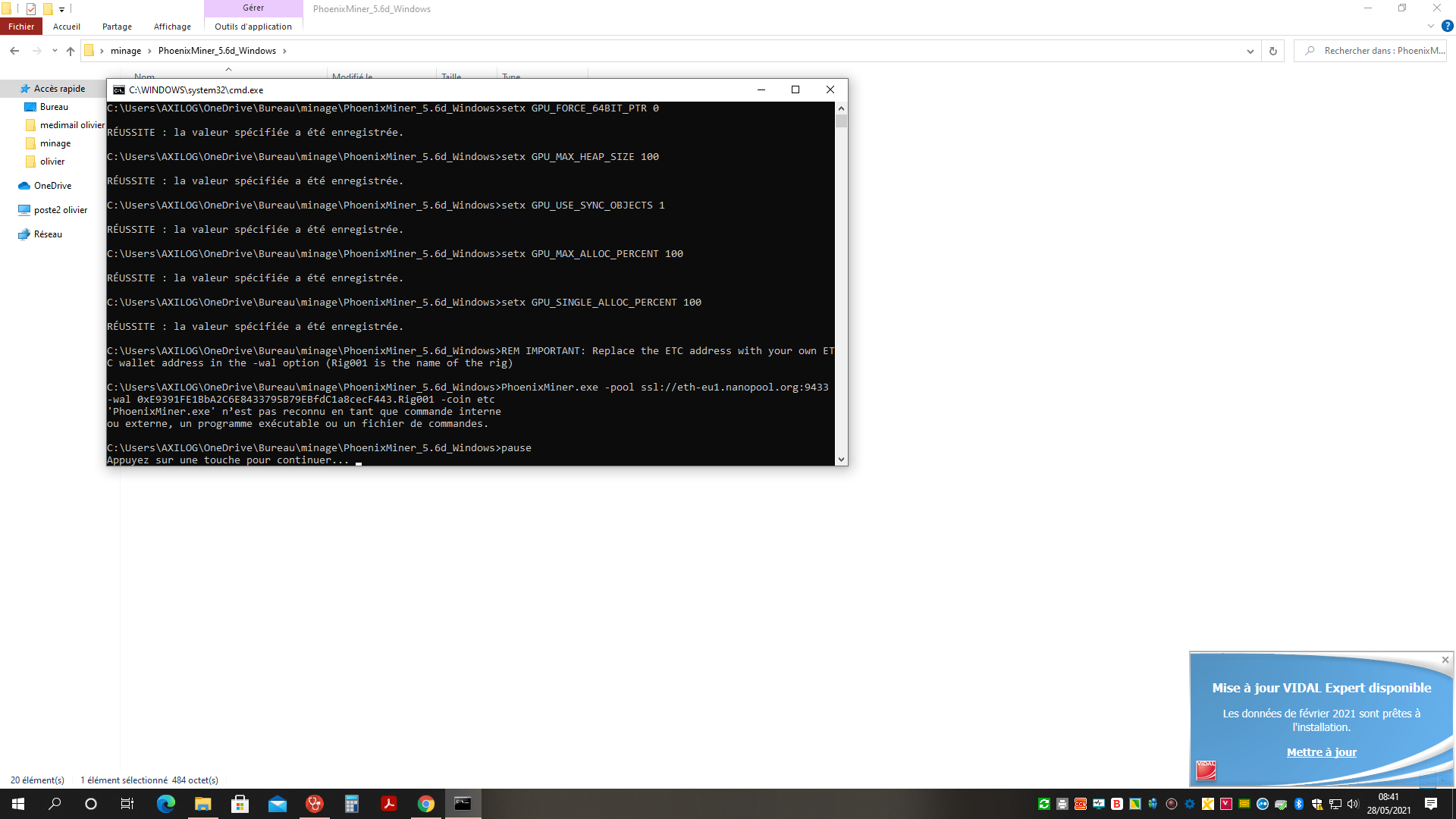Click the Bluetooth tray icon

point(1298,804)
